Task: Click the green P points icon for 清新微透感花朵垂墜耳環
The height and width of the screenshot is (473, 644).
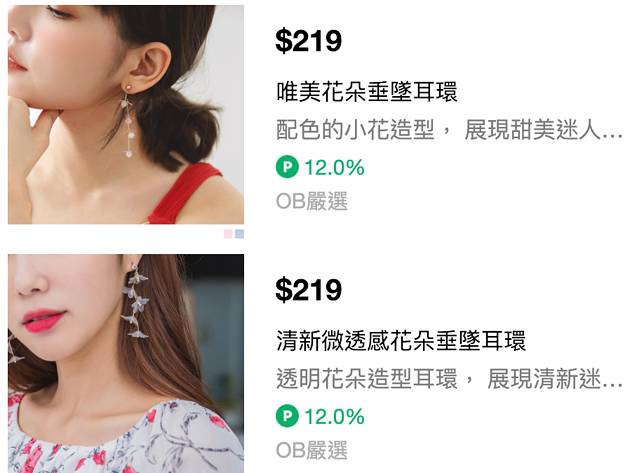Action: 287,416
